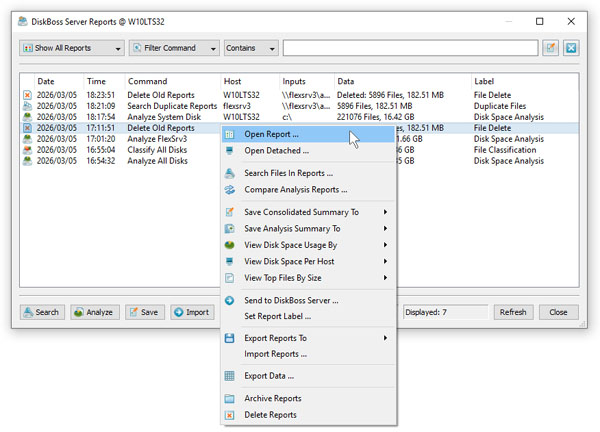Screen dimensions: 600x432
Task: Click the DiskBoss app icon in the title bar
Action: pyautogui.click(x=23, y=21)
